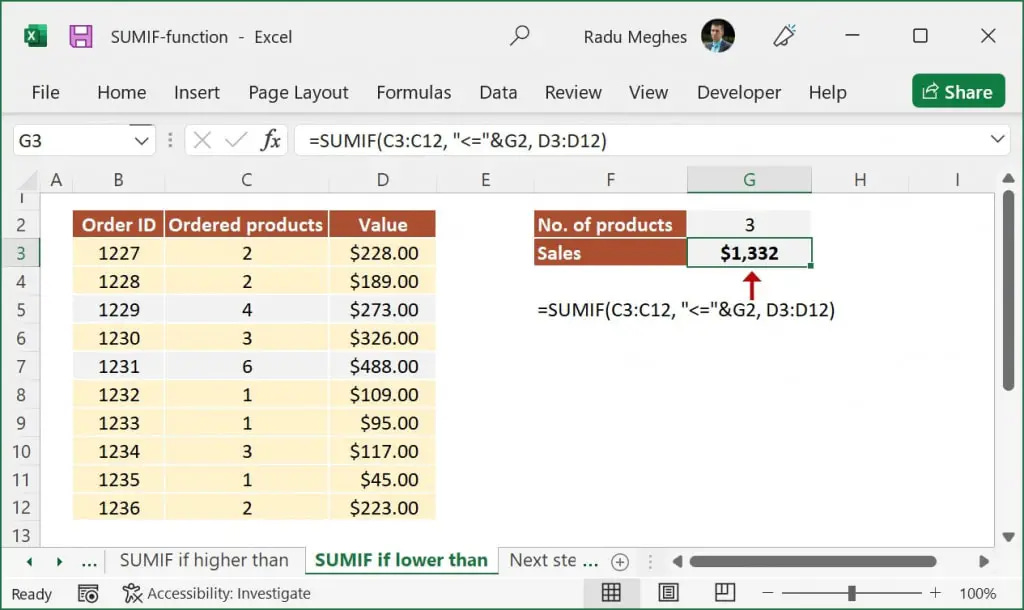Open the Review ribbon tab
The width and height of the screenshot is (1024, 610).
tap(573, 92)
